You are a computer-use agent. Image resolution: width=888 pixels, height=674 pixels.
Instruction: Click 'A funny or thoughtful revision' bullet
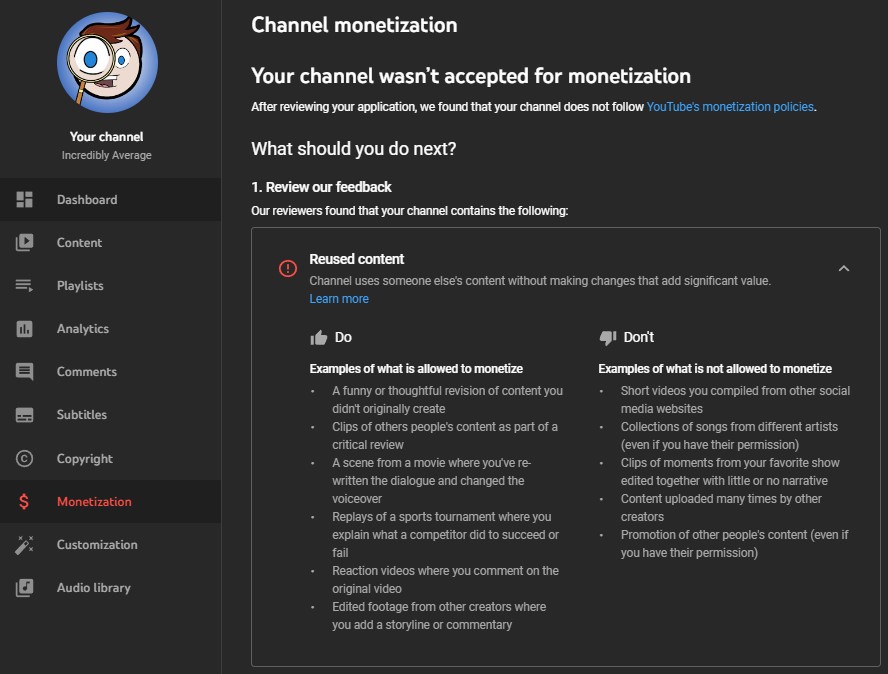[x=447, y=399]
